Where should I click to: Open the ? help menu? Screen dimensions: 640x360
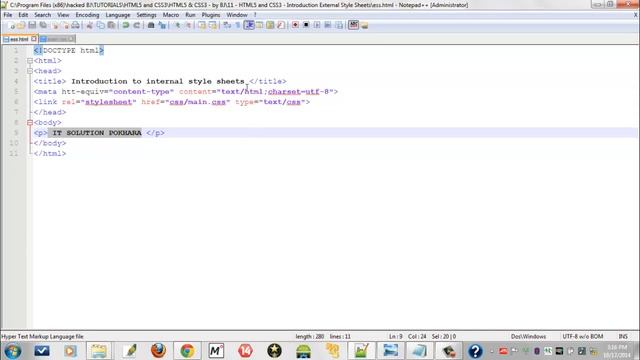coord(255,15)
